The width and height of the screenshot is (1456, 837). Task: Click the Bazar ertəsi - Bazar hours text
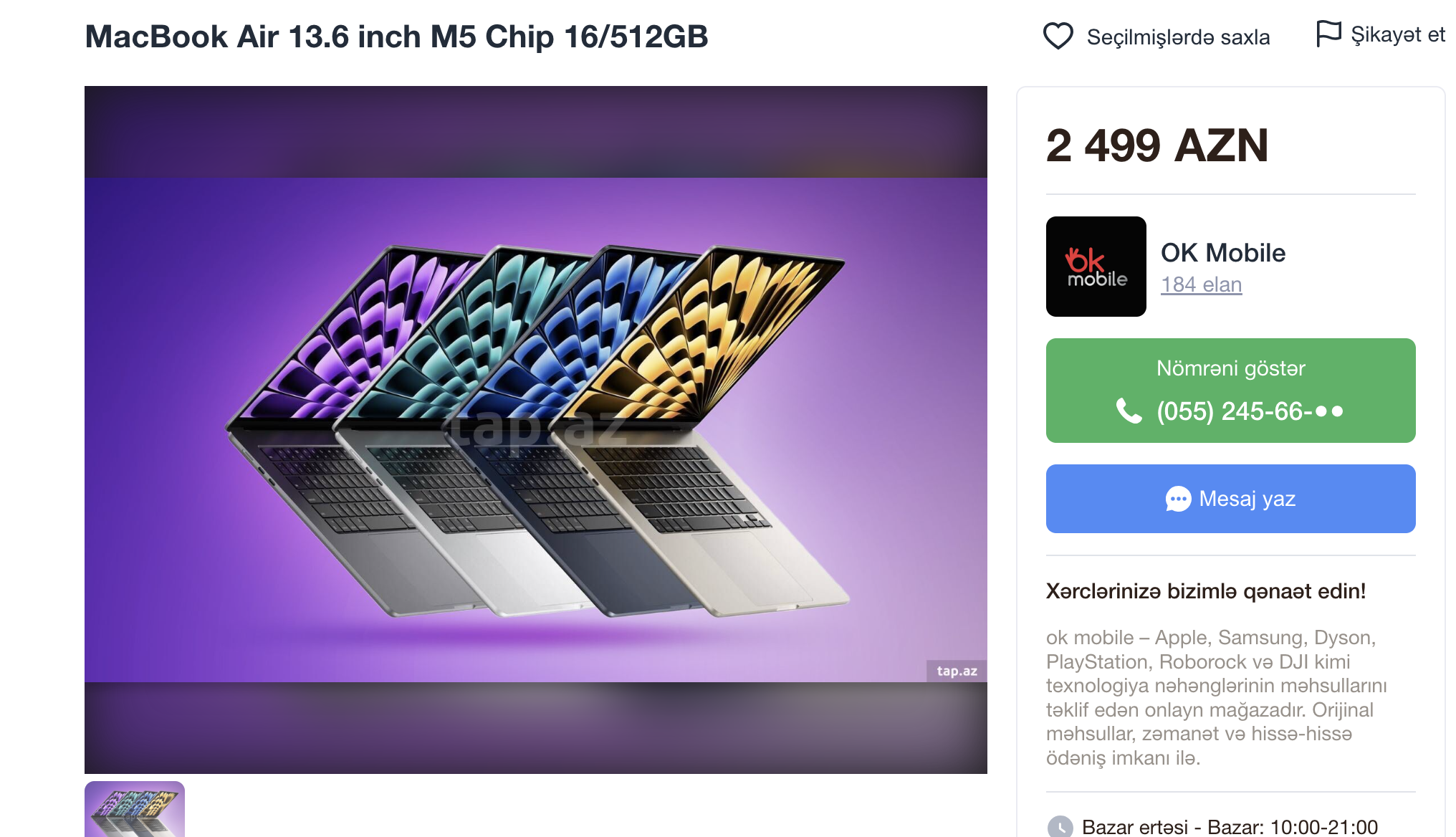click(x=1230, y=827)
